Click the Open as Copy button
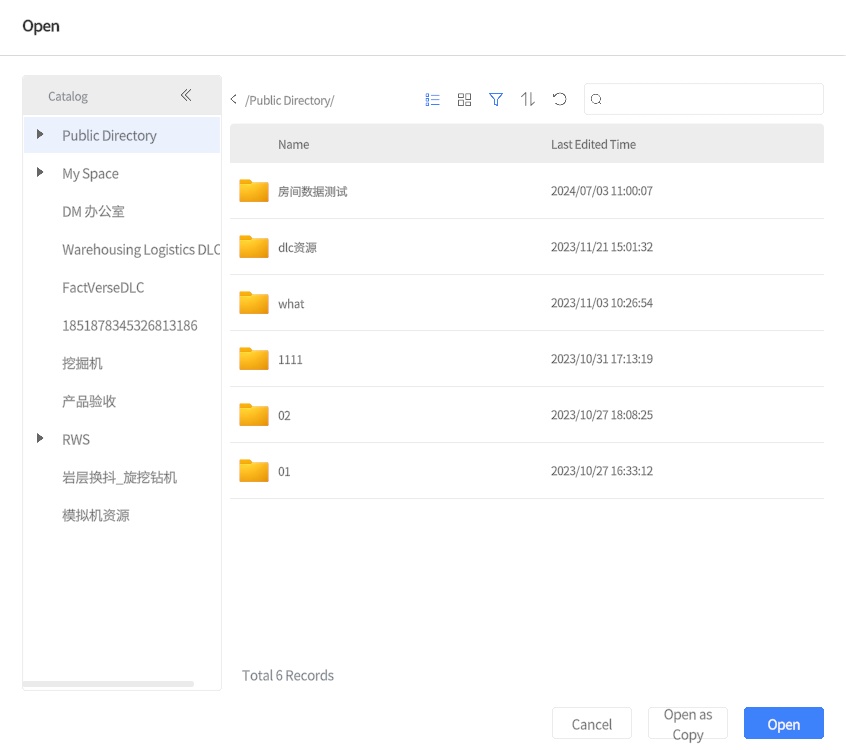Screen dimensions: 846x750 click(687, 723)
